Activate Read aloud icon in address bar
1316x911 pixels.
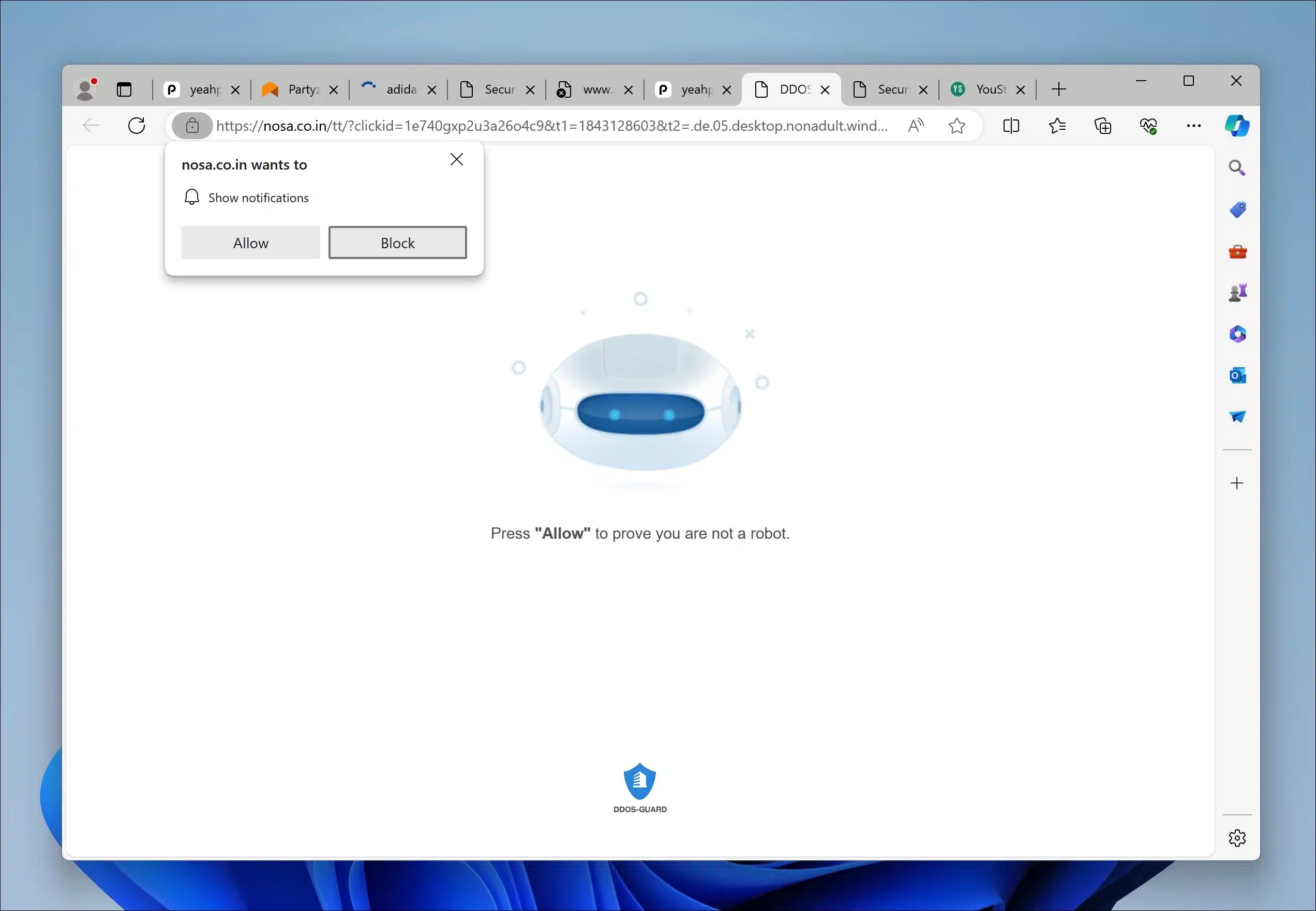point(916,126)
